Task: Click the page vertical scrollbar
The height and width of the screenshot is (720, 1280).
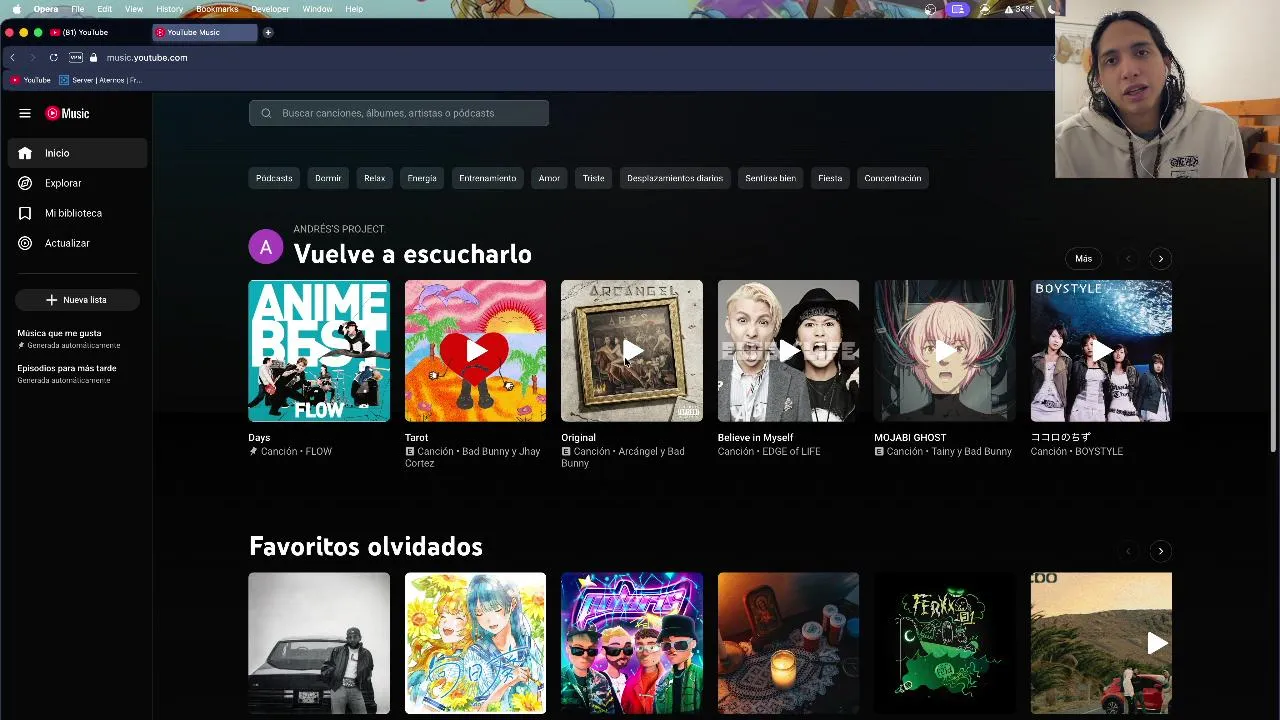Action: [x=1274, y=315]
